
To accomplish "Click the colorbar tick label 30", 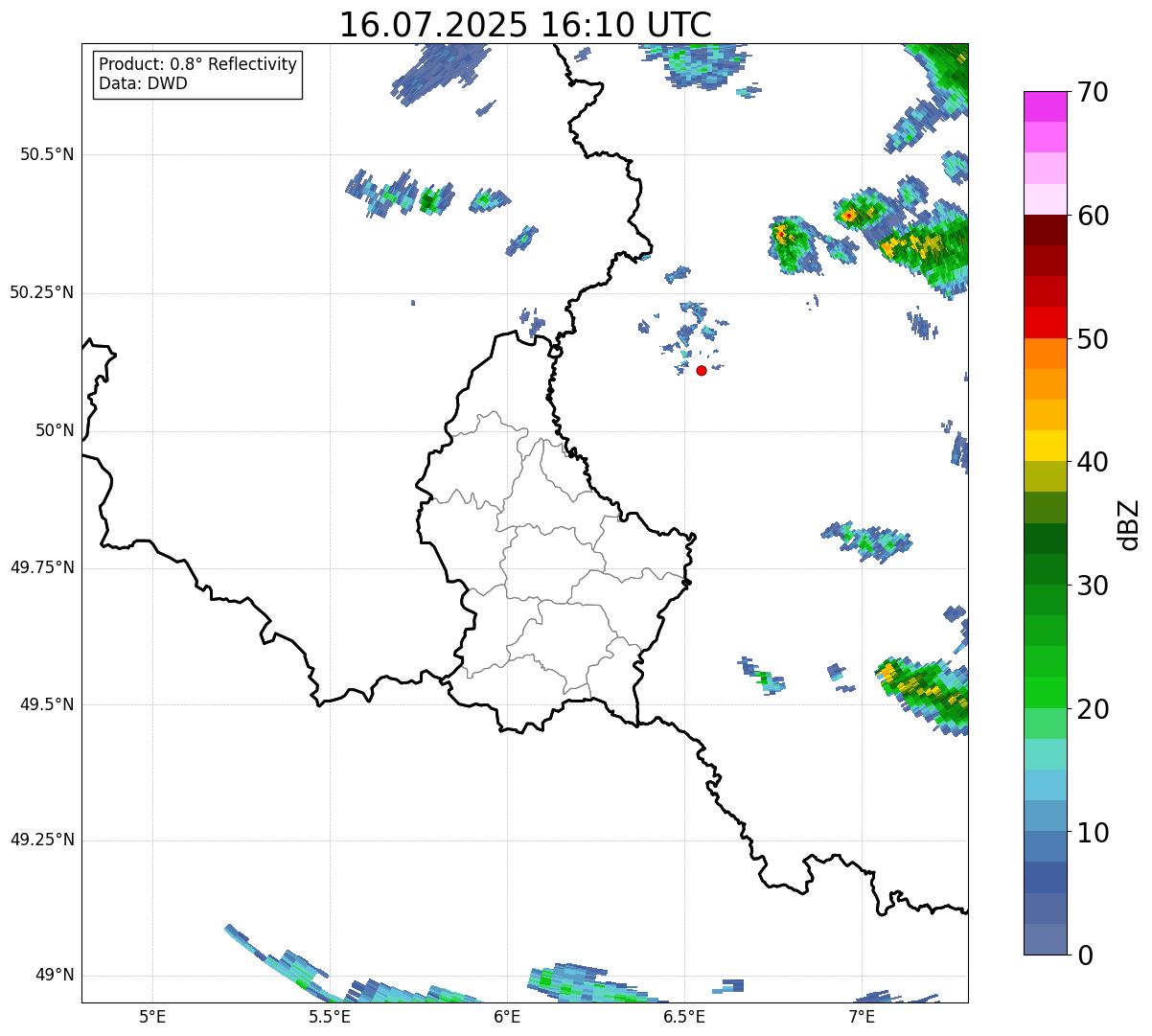I will coord(1093,586).
